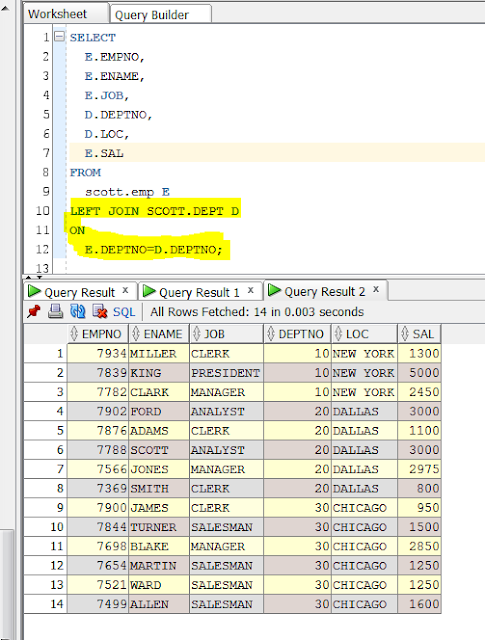Close the Query Result 1 tab
The height and width of the screenshot is (640, 485).
pos(251,290)
